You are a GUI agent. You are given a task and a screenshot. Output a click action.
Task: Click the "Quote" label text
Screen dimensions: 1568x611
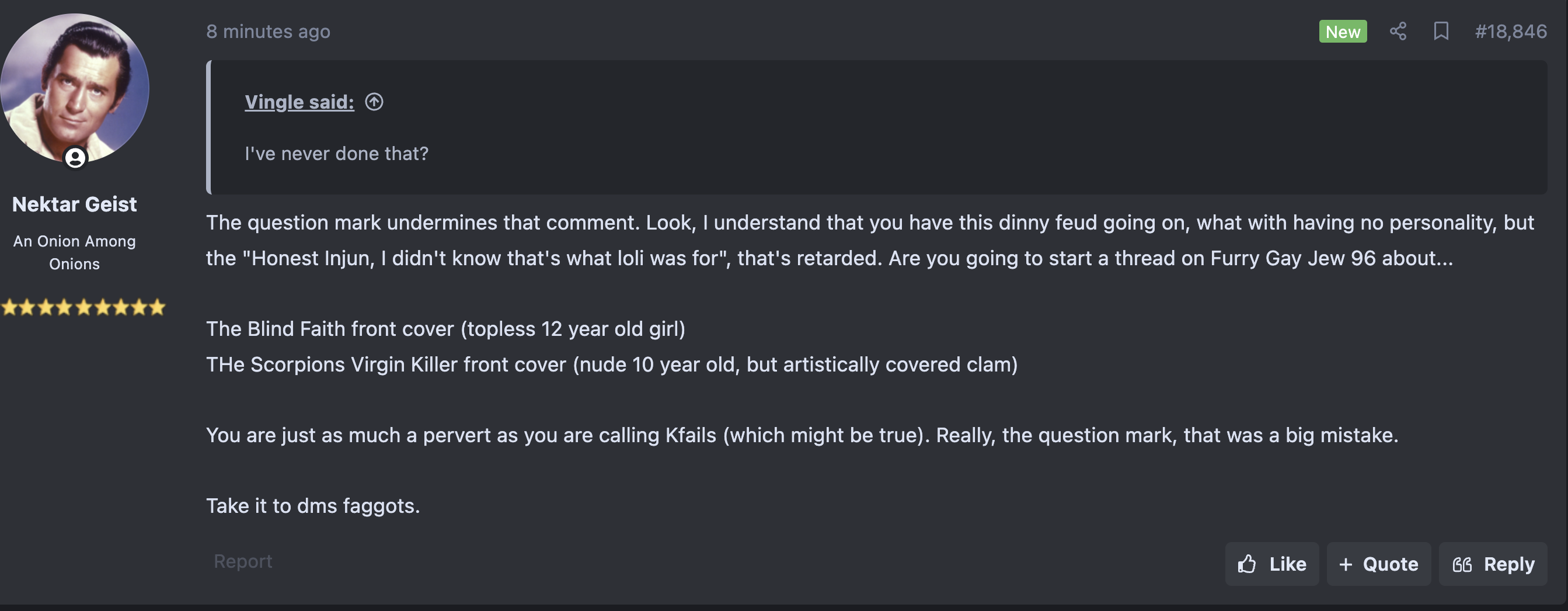coord(1391,564)
